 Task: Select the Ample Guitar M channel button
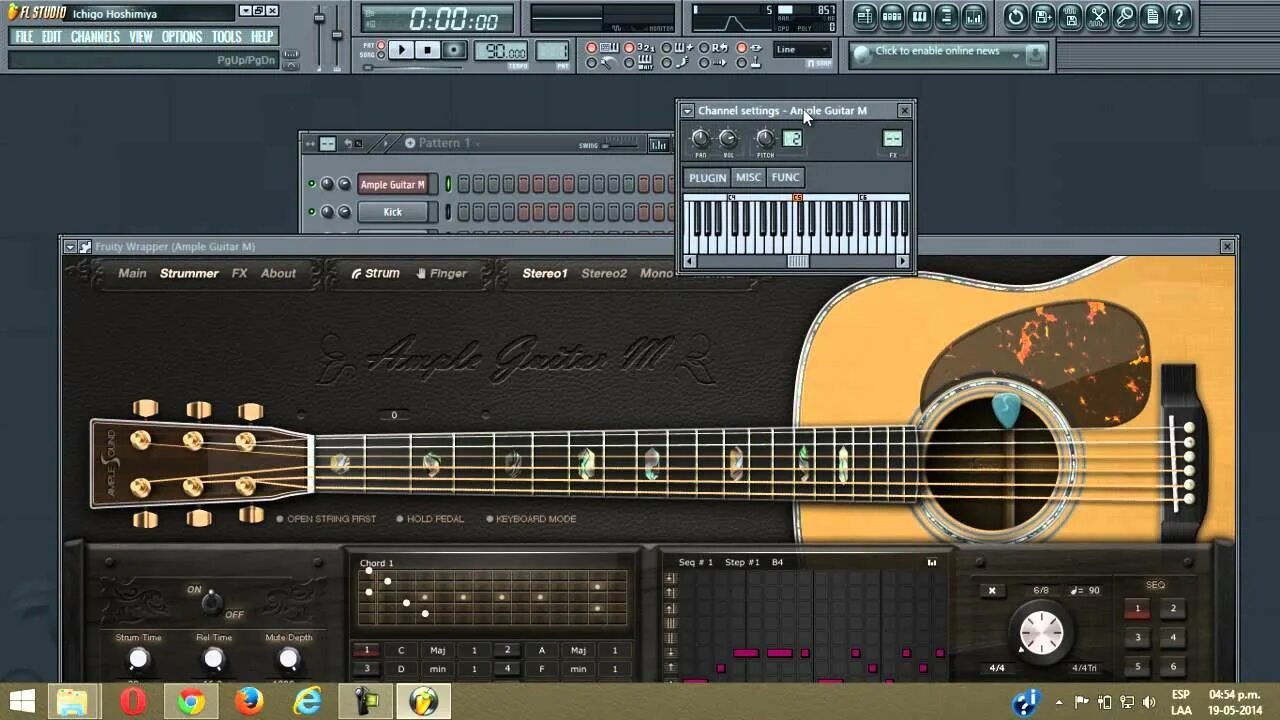click(392, 184)
